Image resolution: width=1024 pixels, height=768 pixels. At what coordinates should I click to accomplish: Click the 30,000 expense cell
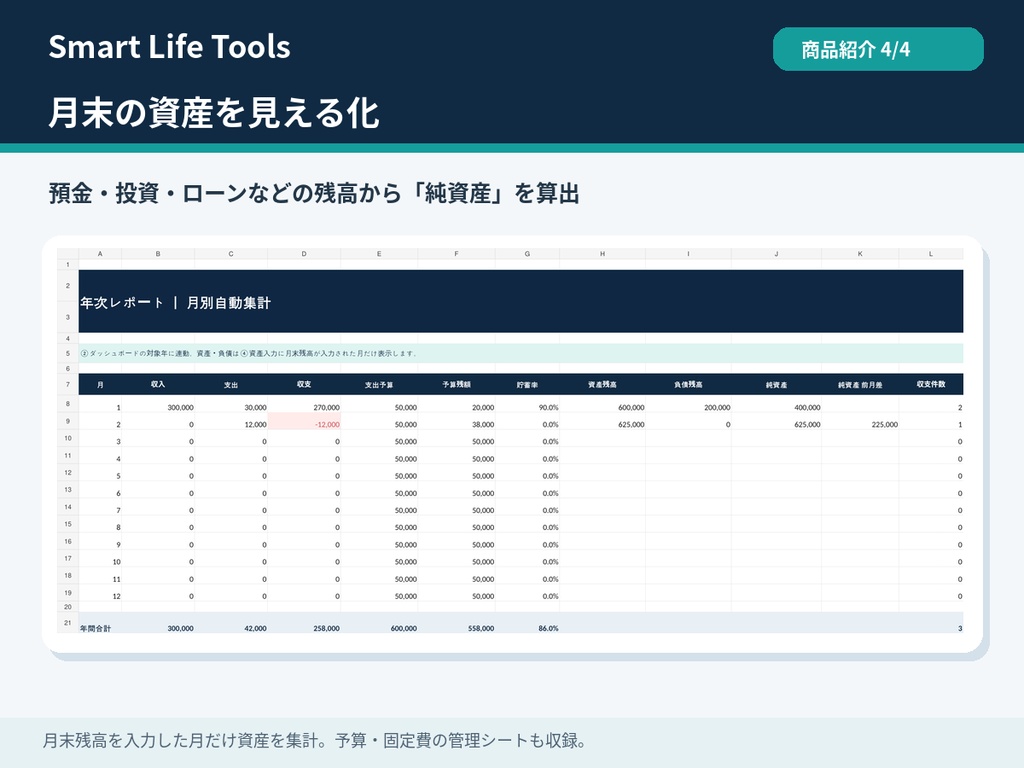pos(231,405)
